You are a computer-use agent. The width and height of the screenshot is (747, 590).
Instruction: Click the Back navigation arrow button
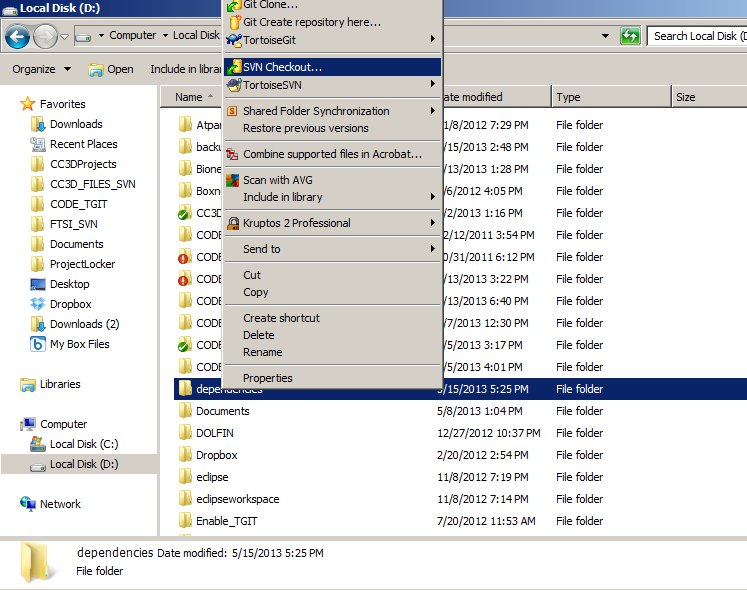17,37
